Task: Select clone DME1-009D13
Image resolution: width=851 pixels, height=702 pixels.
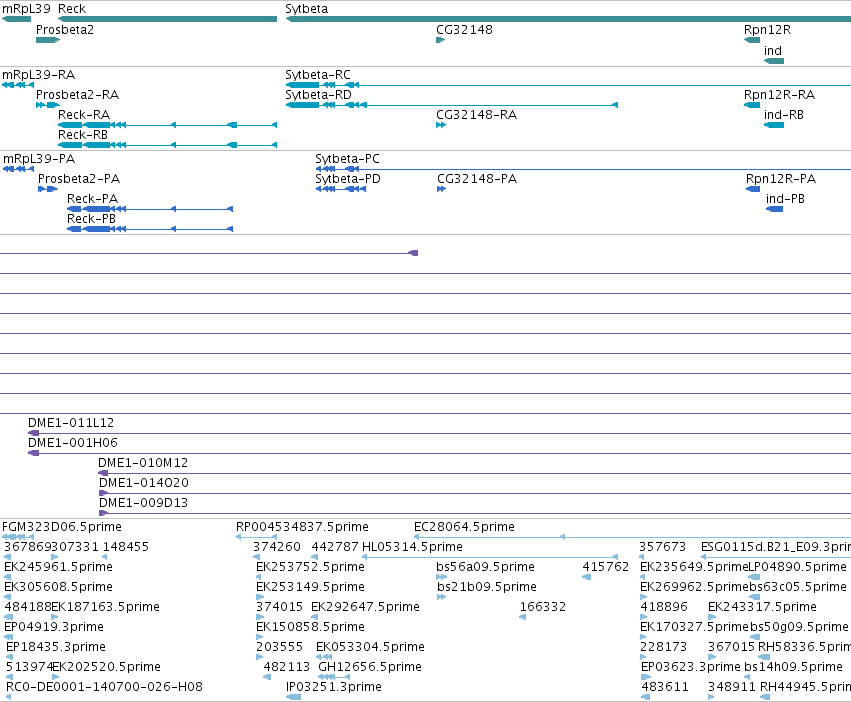Action: click(143, 503)
